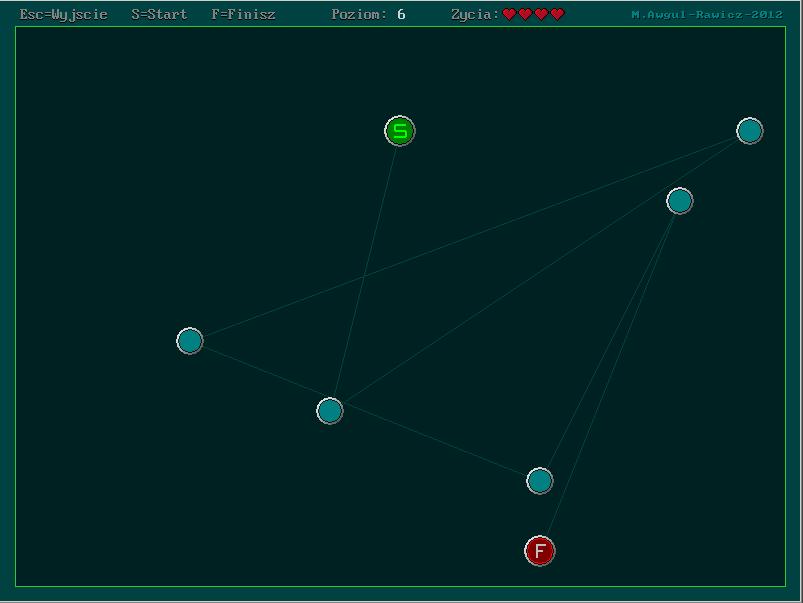Click the line joining S node and teal node
The width and height of the screenshot is (803, 603).
tap(365, 271)
